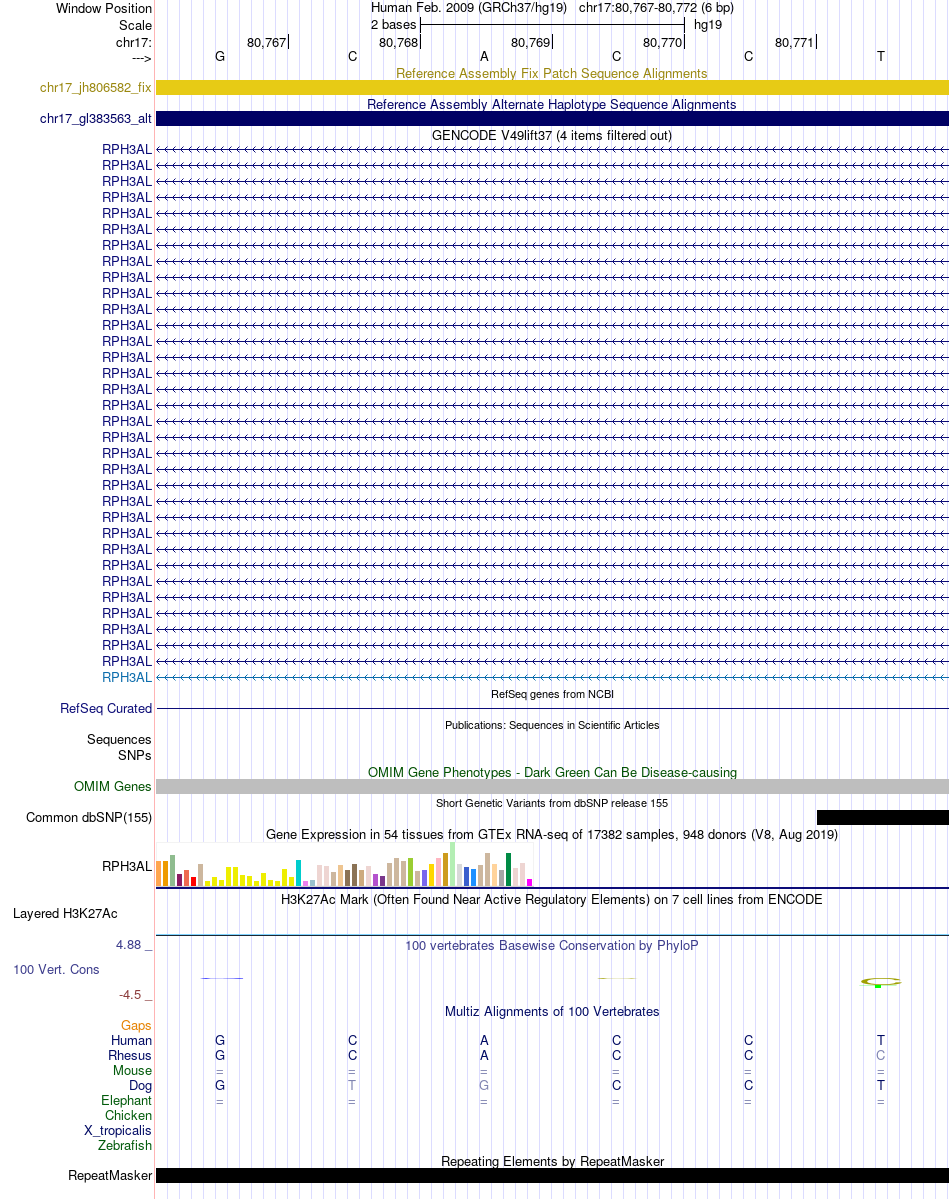Click the 'Reference Assembly Fix Patch Sequence Alignments' title
The width and height of the screenshot is (950, 1199).
point(551,73)
